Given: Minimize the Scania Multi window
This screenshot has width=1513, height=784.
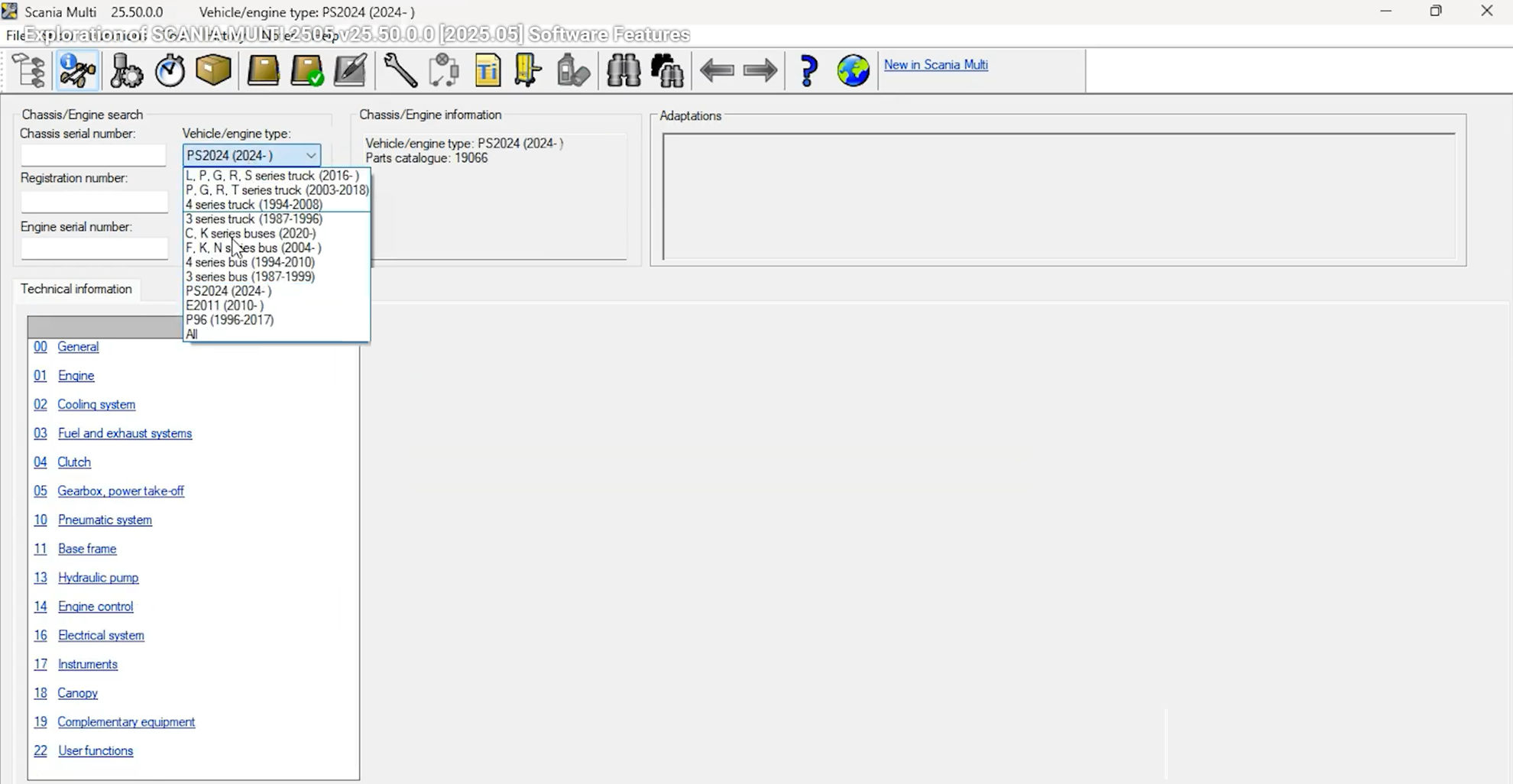Looking at the screenshot, I should pos(1386,11).
